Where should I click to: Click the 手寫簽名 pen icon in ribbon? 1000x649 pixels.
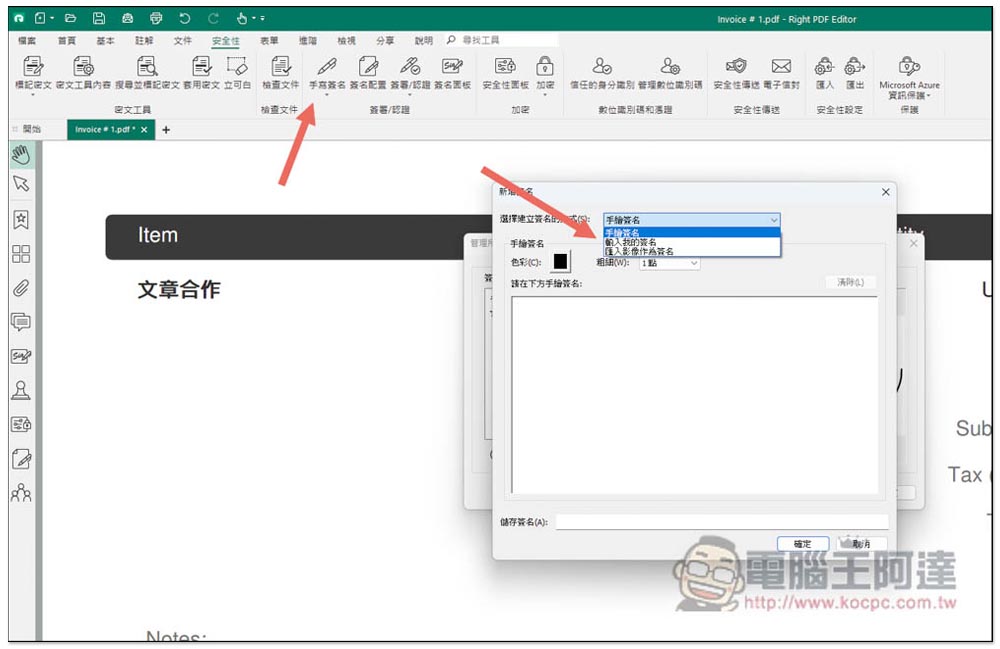click(x=326, y=68)
